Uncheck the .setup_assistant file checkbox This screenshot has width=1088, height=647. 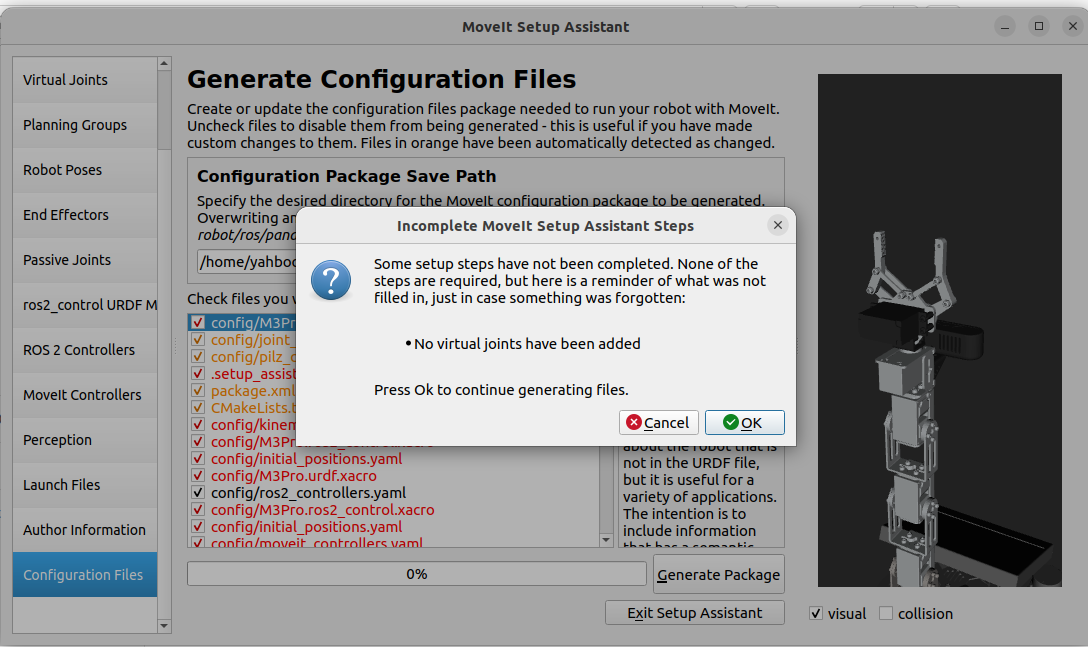[x=198, y=374]
